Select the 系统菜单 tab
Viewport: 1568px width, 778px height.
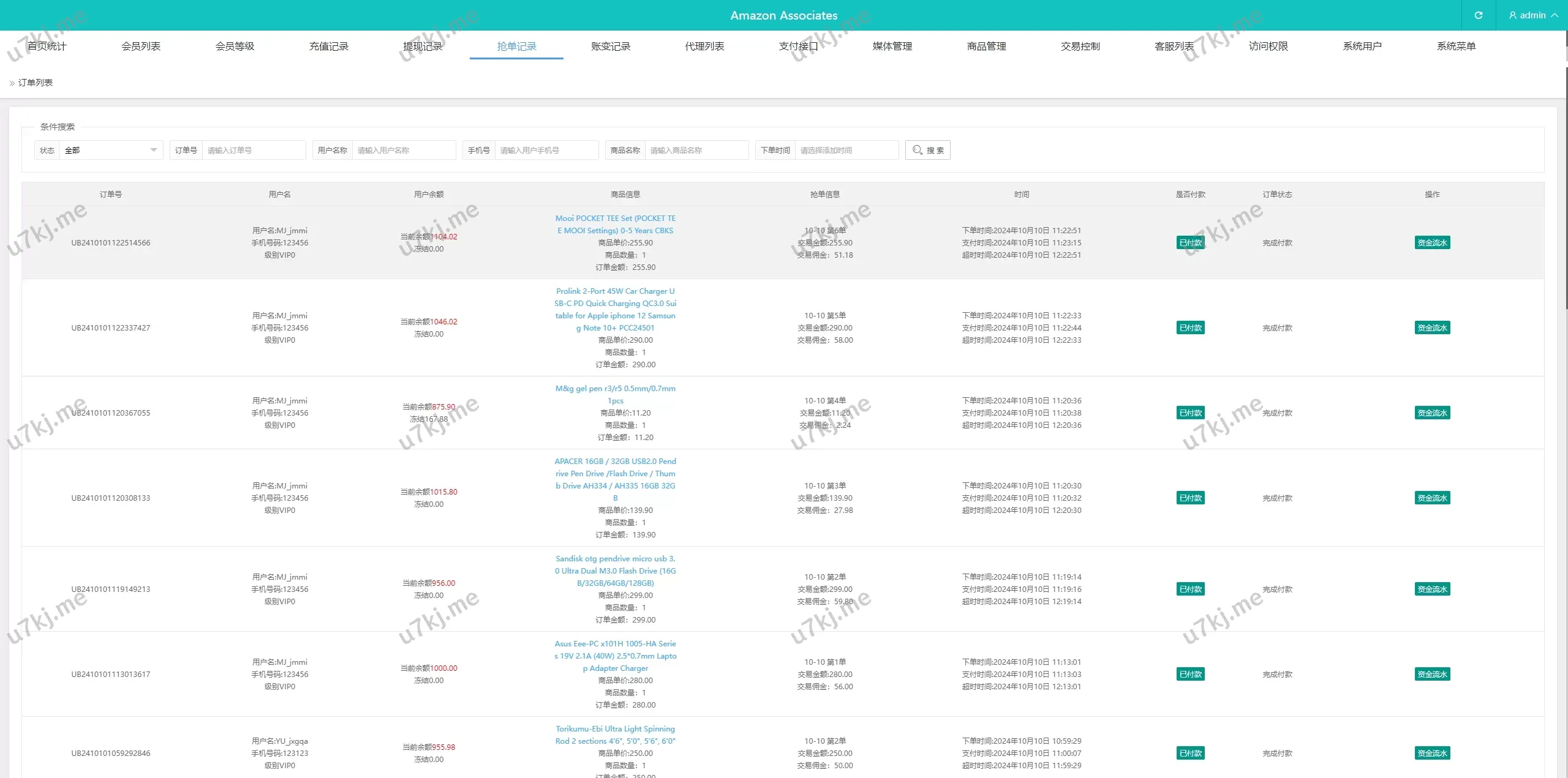click(x=1456, y=47)
